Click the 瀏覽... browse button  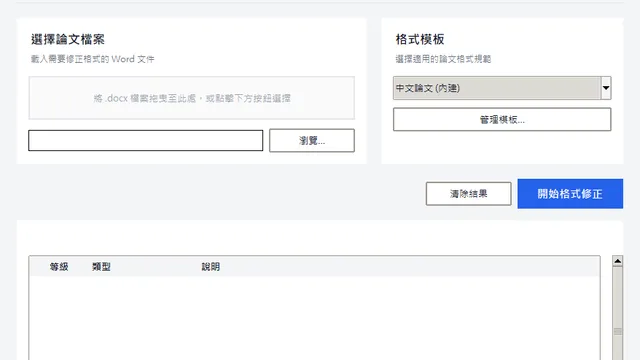312,140
